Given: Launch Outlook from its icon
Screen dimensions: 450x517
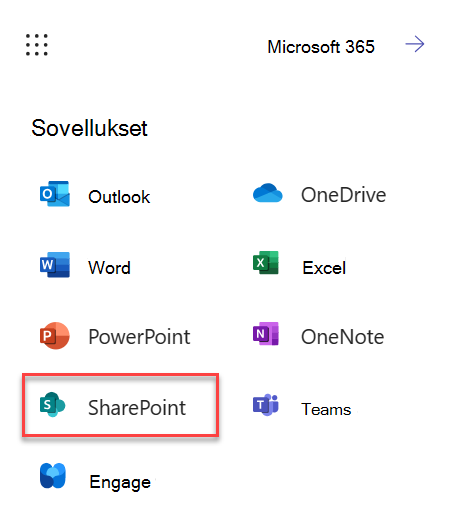Looking at the screenshot, I should click(55, 194).
